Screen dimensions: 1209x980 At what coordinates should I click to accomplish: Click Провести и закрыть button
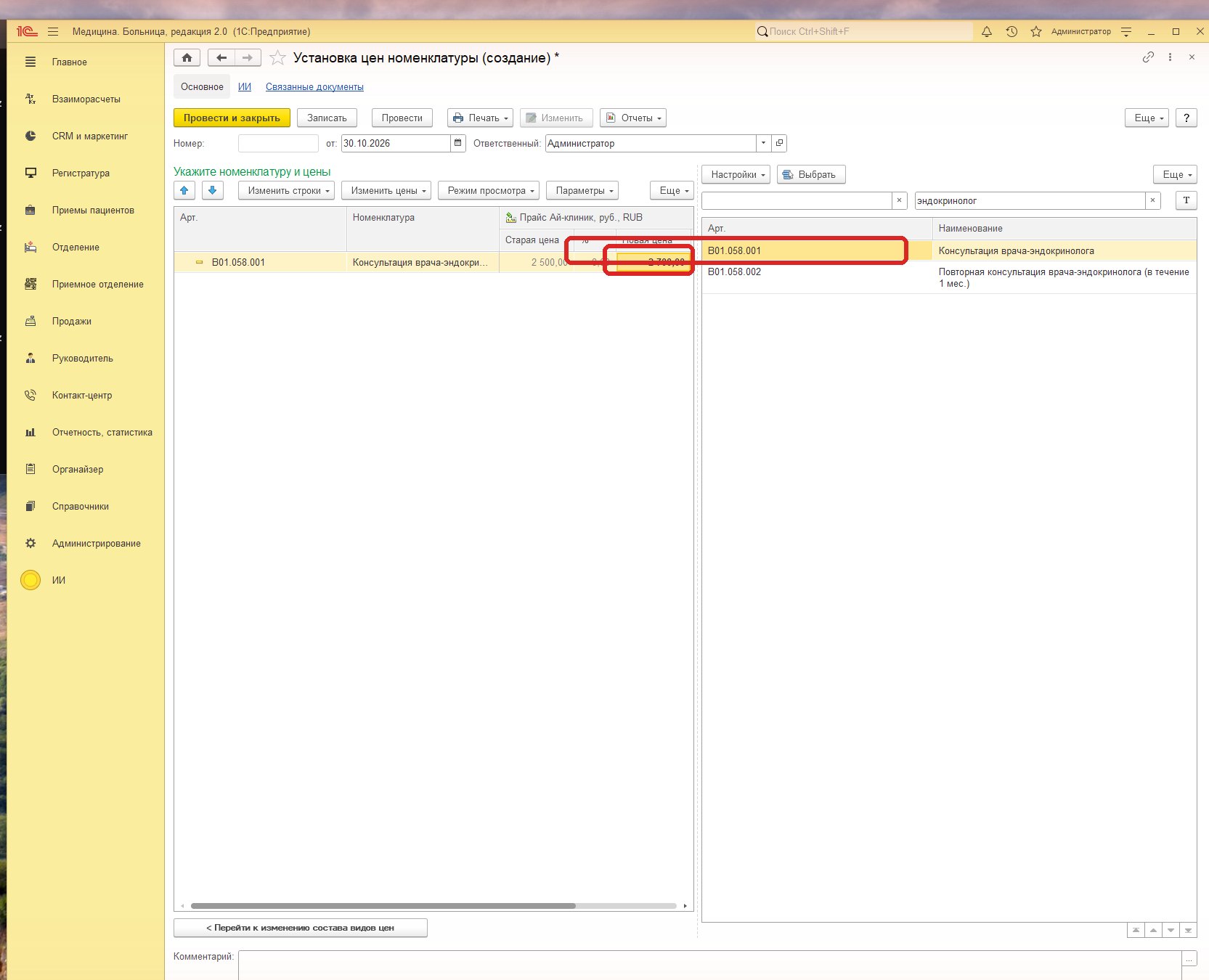click(232, 118)
